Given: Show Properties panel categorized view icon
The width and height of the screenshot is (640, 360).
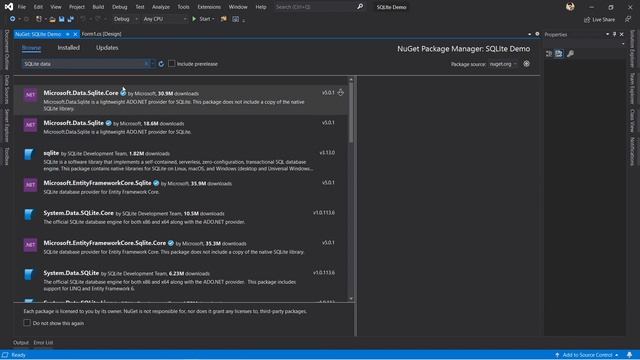Looking at the screenshot, I should coord(549,53).
